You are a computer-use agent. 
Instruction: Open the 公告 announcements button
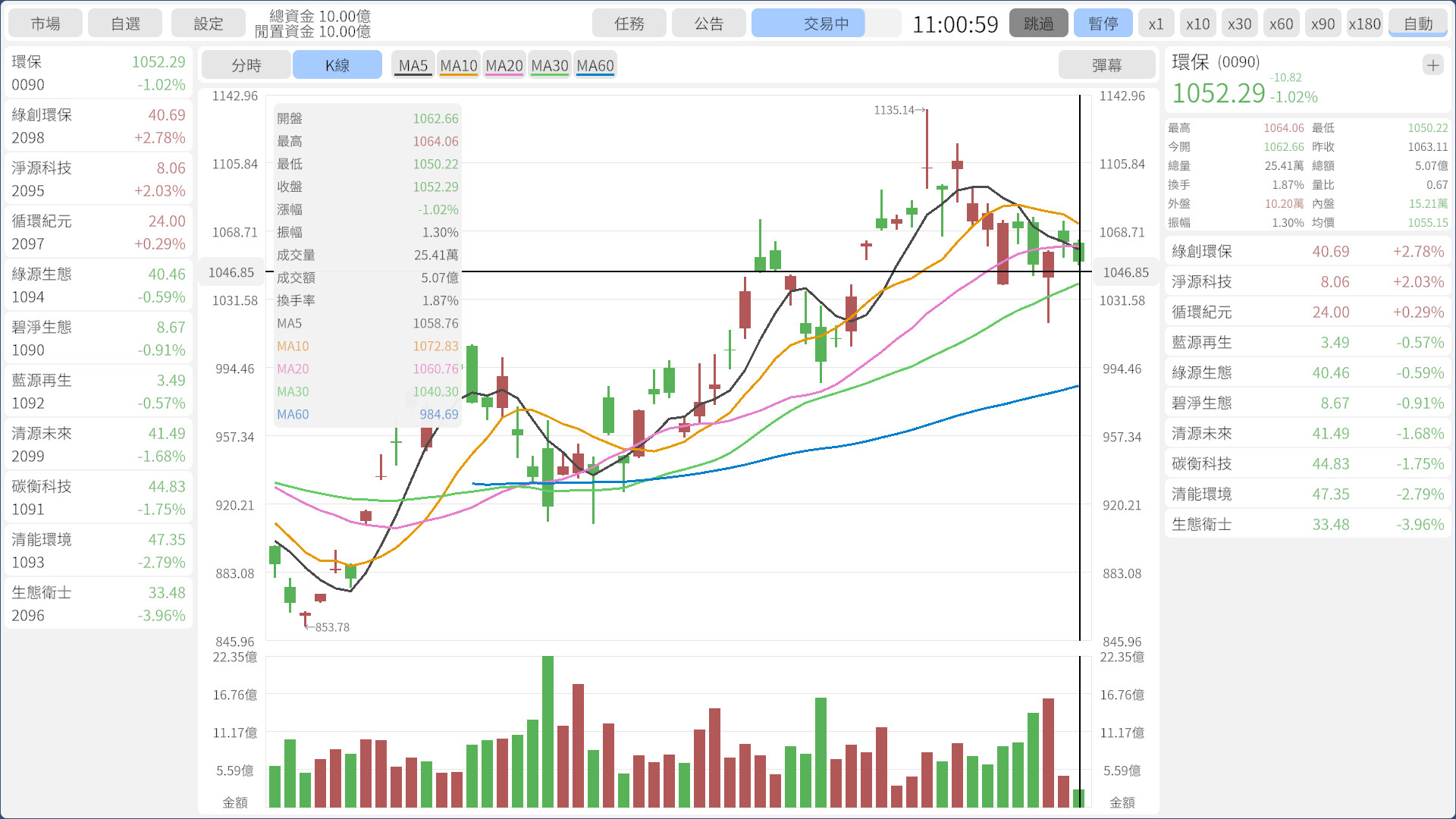coord(709,24)
